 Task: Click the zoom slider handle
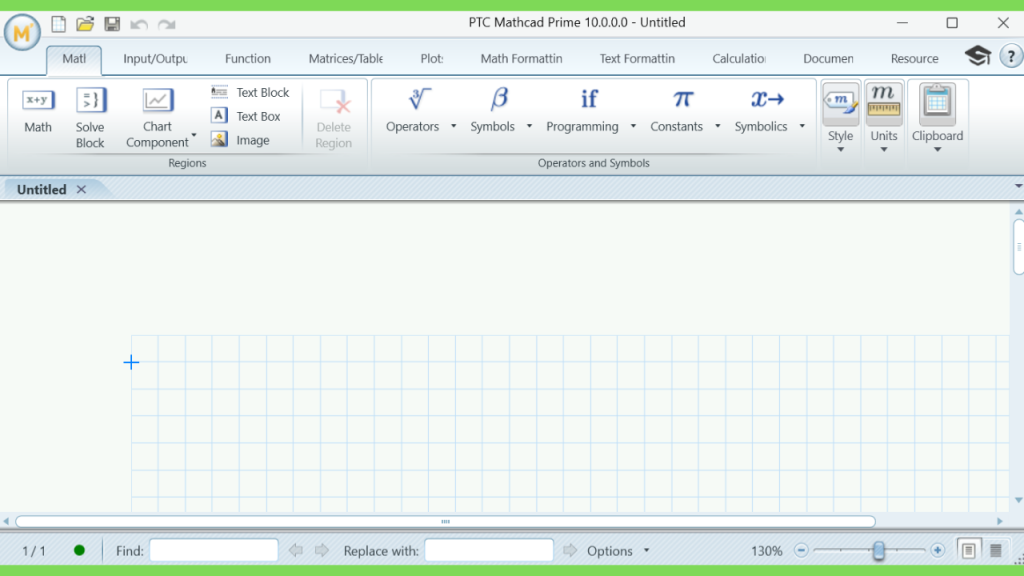[x=879, y=551]
